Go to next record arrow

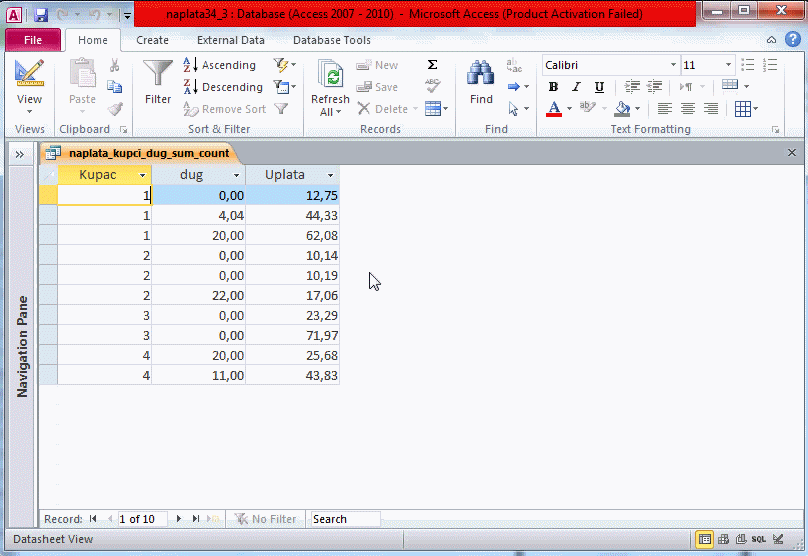179,519
